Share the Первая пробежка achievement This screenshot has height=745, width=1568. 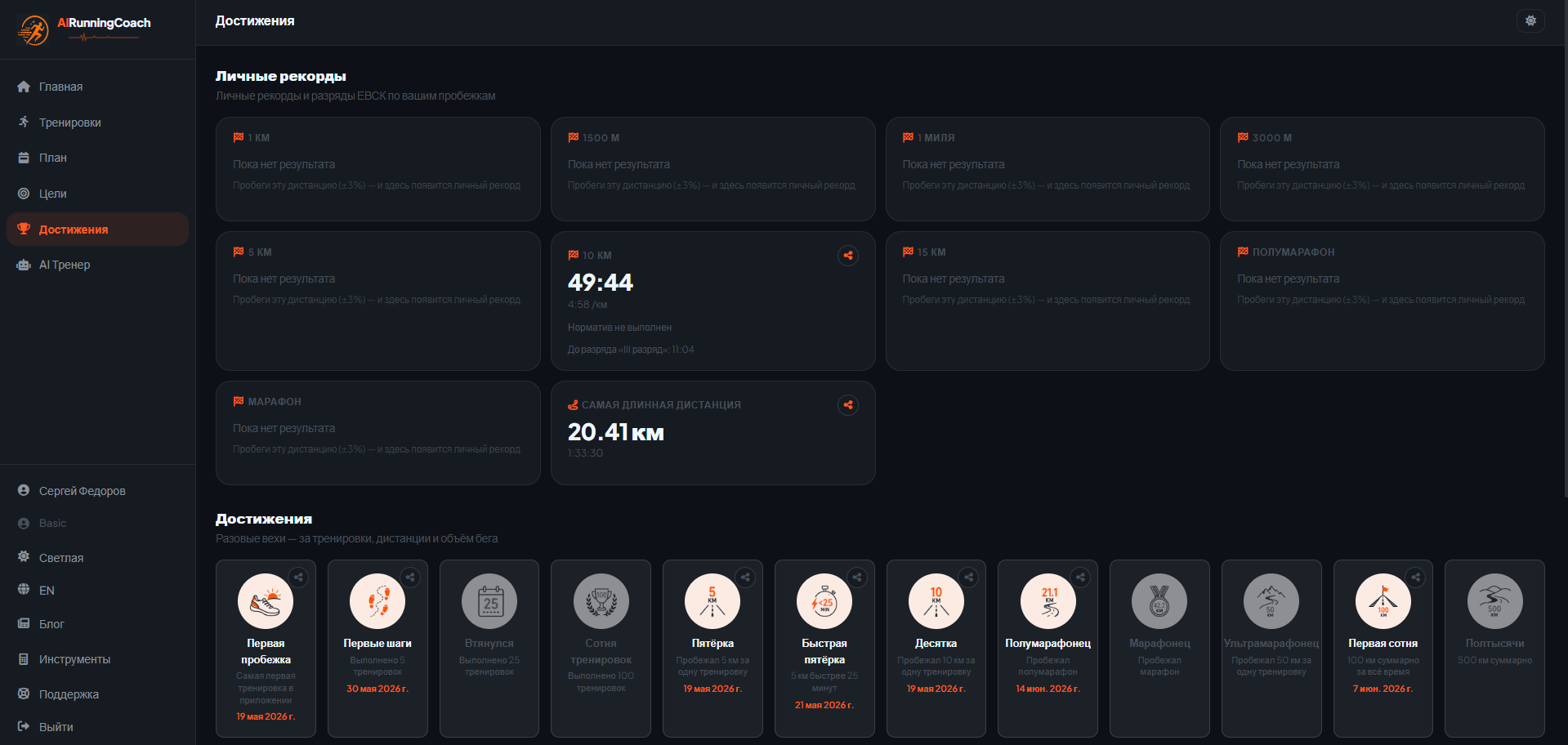coord(299,578)
